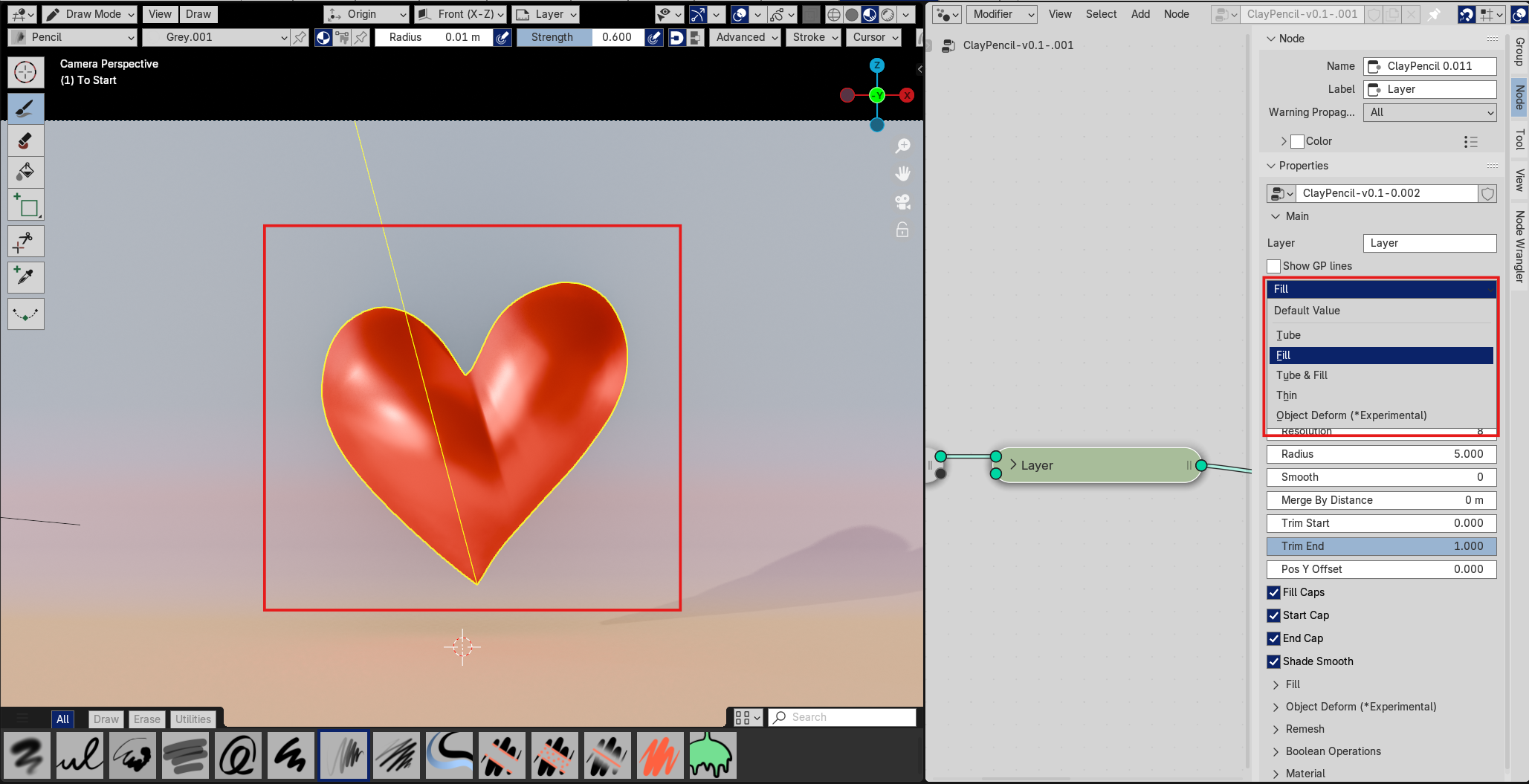Toggle the camera-to-view lock icon
The width and height of the screenshot is (1529, 784).
tap(902, 230)
